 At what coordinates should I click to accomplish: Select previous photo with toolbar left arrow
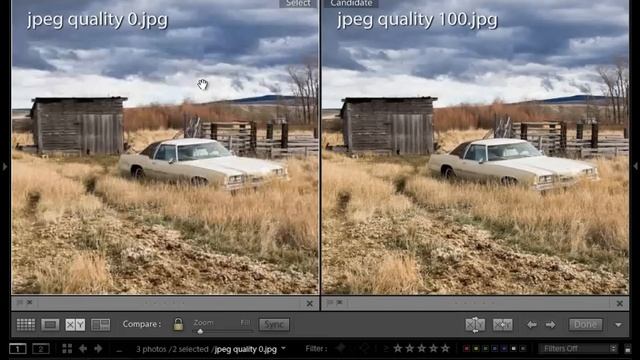point(531,325)
